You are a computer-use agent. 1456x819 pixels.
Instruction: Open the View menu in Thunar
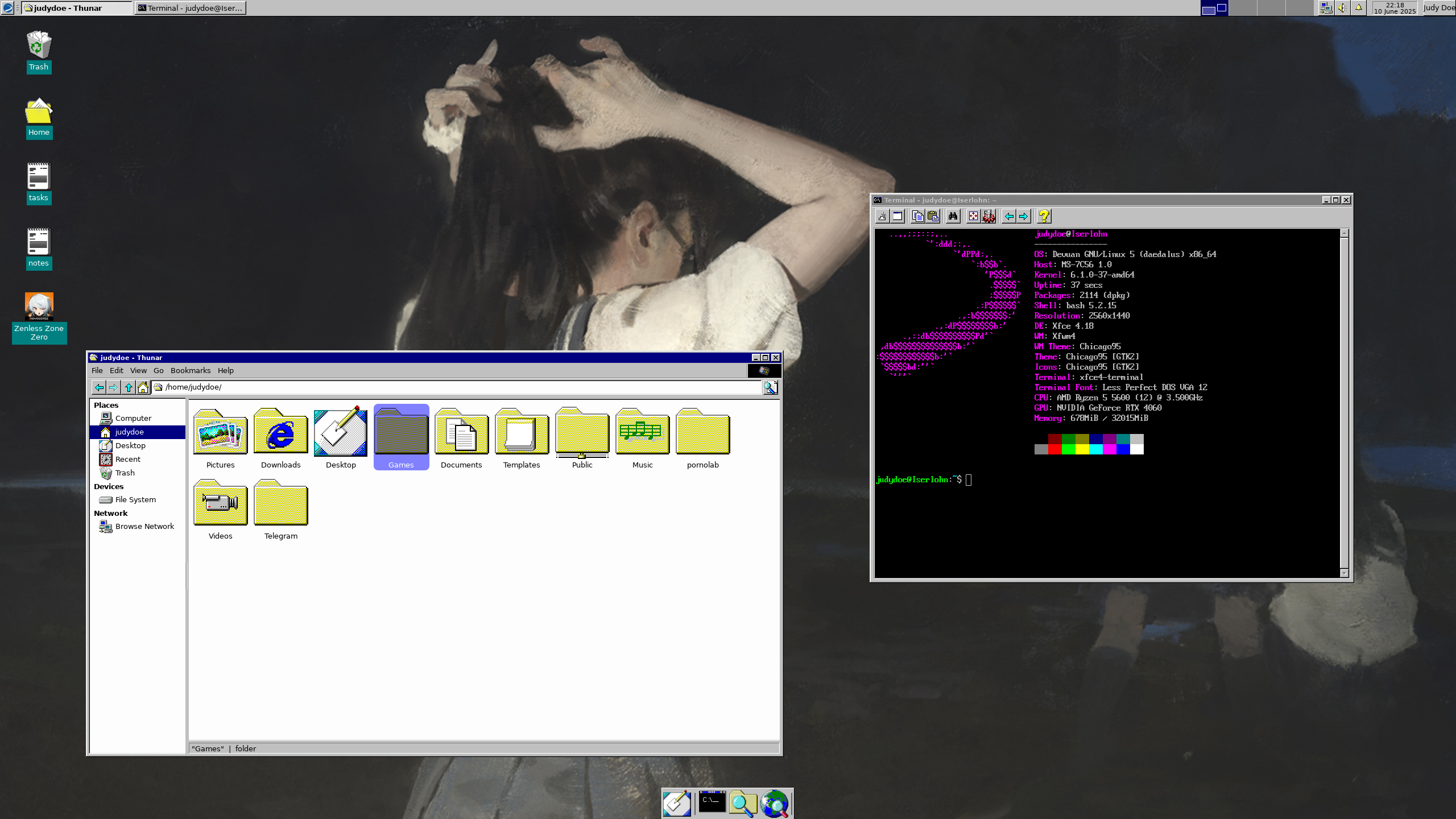point(138,370)
